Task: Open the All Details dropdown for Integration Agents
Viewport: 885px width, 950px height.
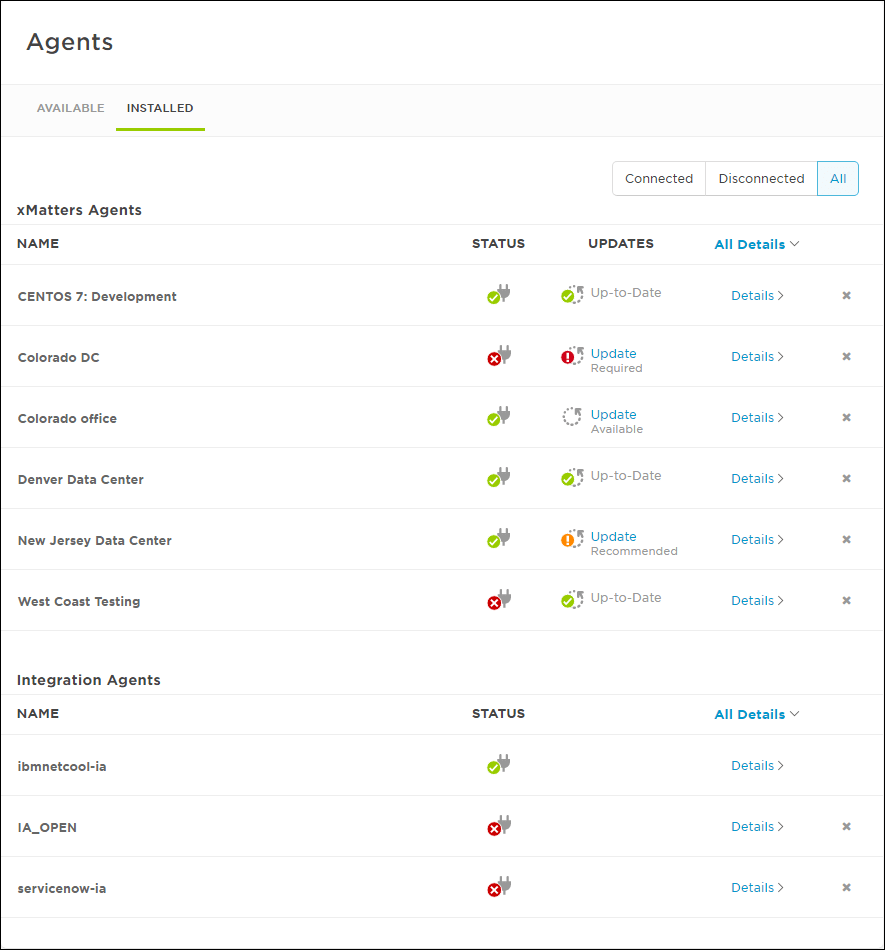Action: (756, 714)
